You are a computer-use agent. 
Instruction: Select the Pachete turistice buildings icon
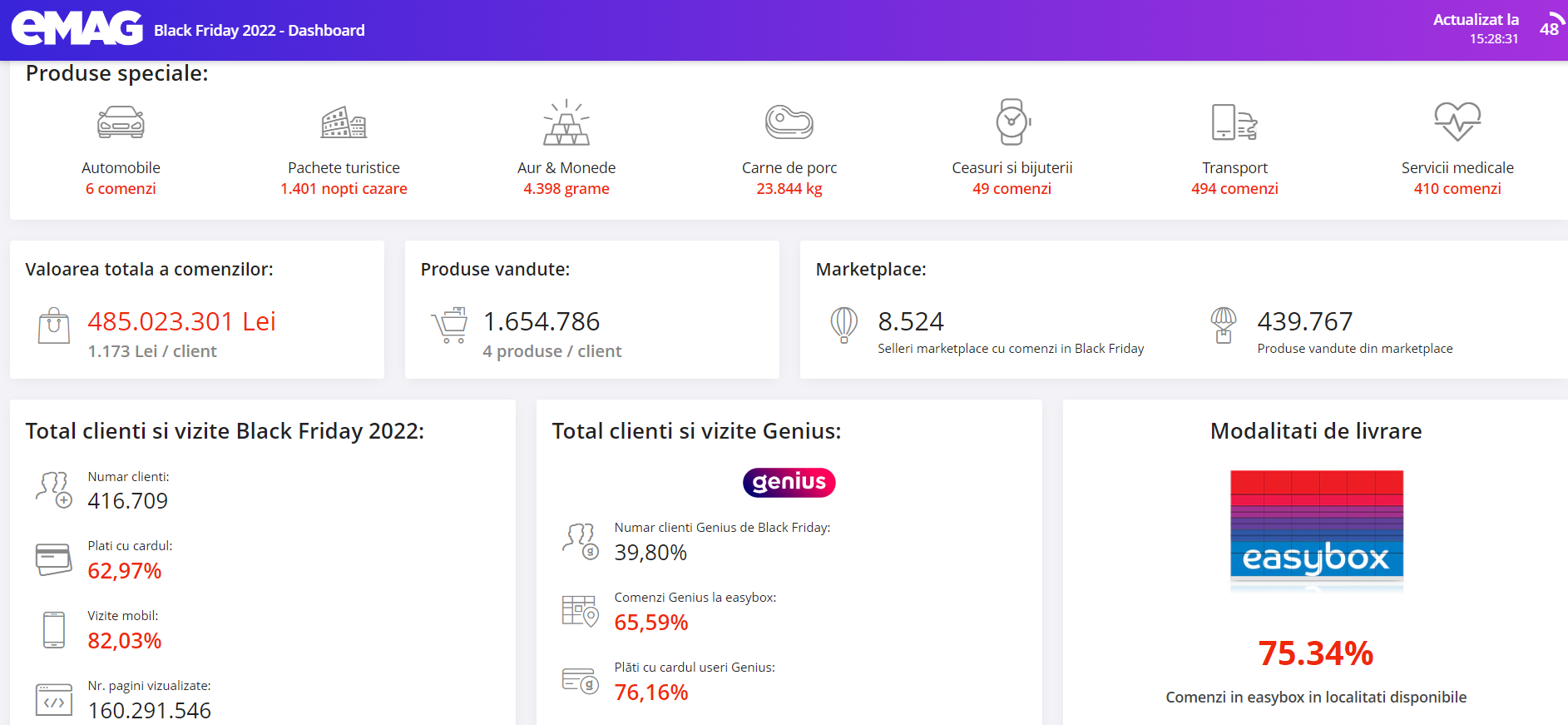[x=344, y=122]
